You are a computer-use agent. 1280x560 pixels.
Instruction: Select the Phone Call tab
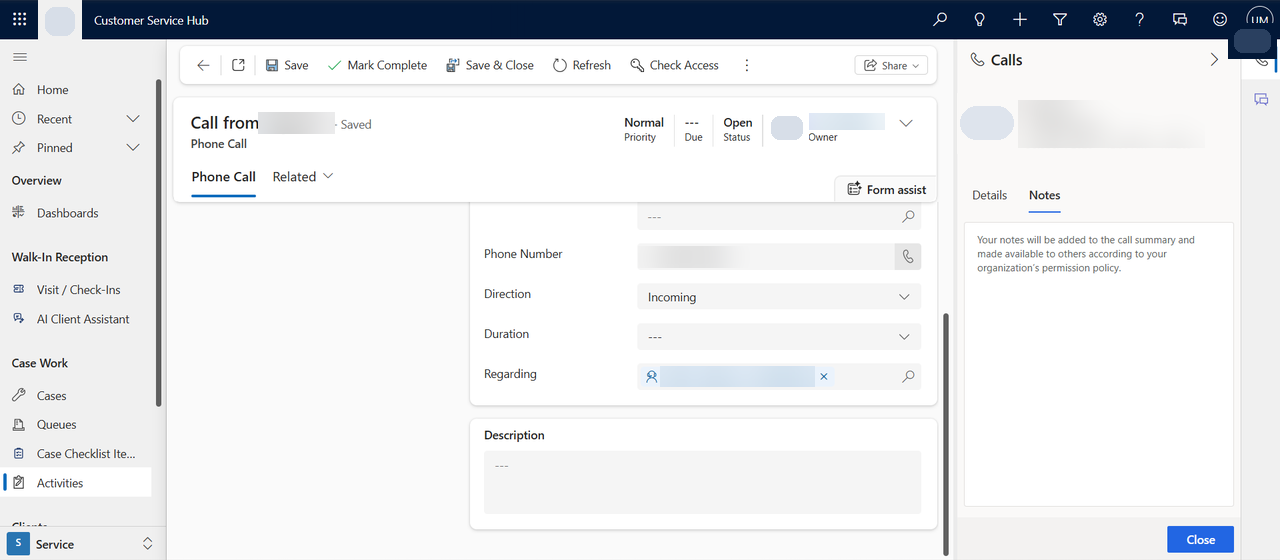tap(223, 177)
